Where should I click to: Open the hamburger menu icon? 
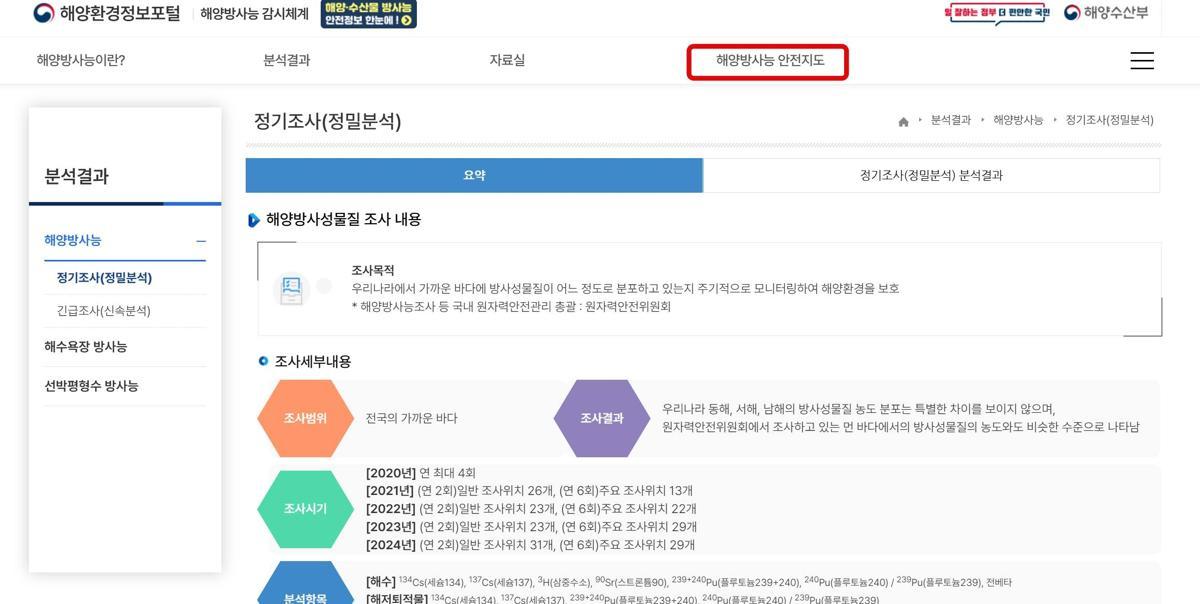(1141, 61)
